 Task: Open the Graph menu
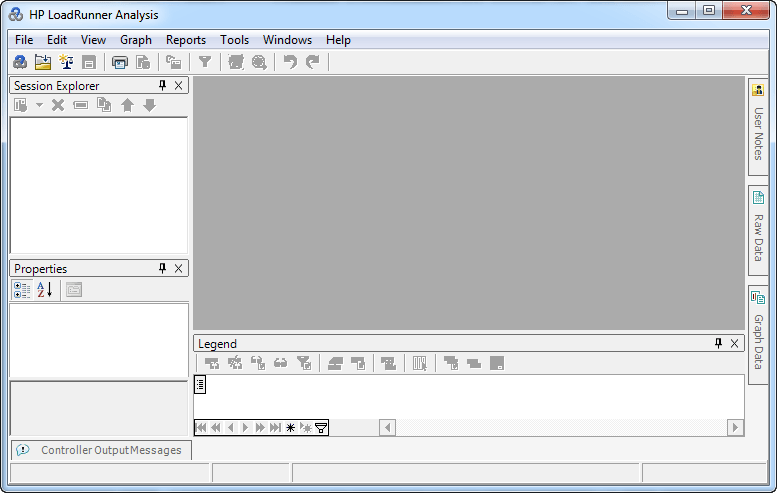[x=136, y=40]
